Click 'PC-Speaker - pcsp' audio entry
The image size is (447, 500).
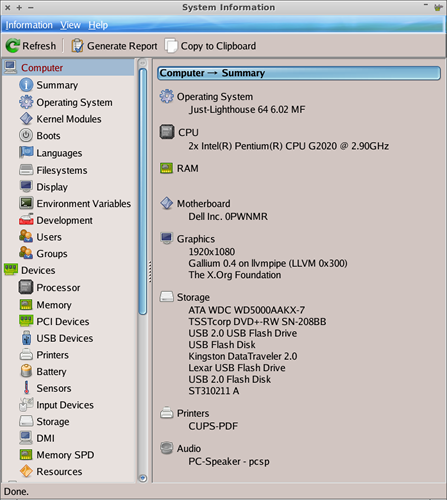click(229, 461)
